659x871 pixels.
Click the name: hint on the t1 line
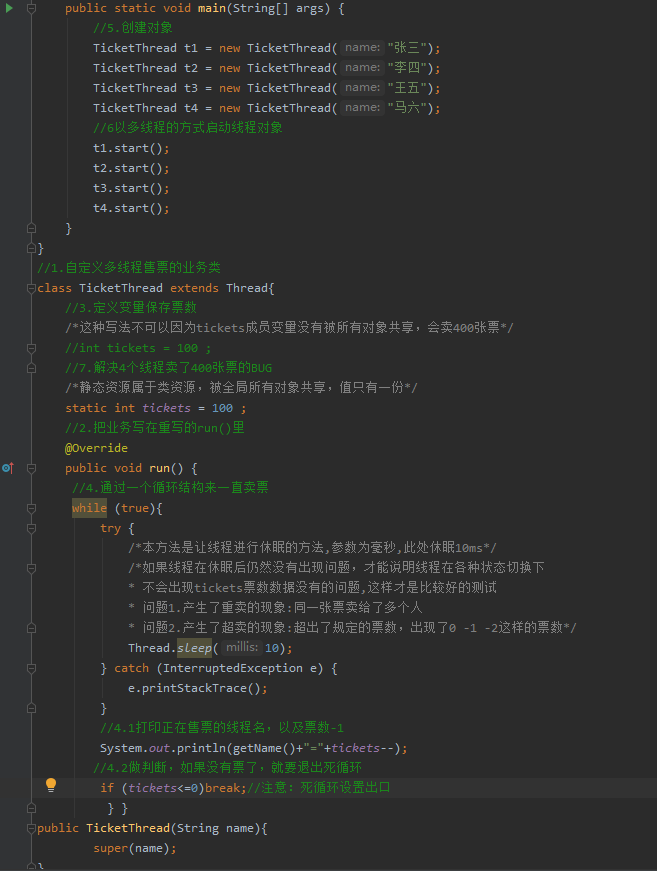pos(362,48)
